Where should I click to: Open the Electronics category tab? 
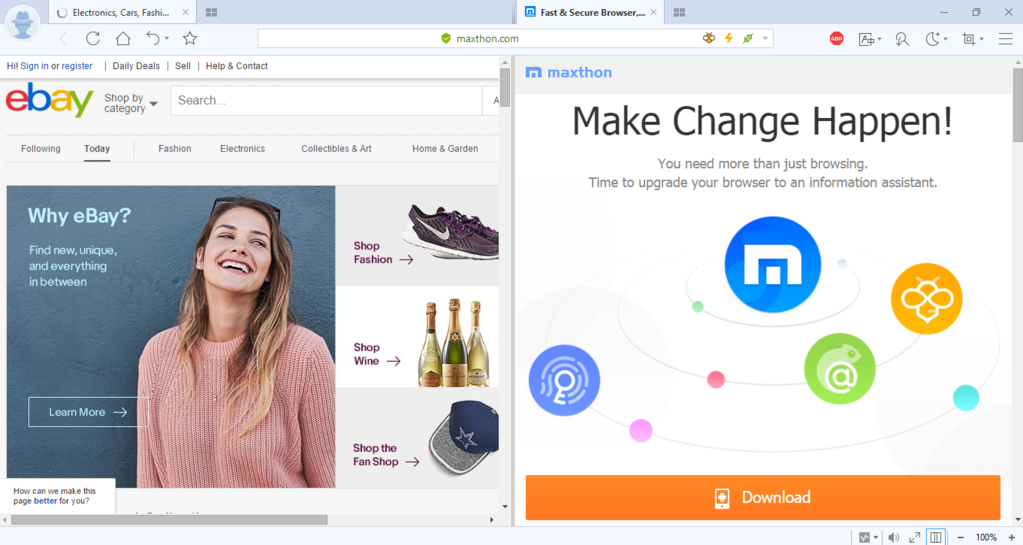(x=242, y=149)
